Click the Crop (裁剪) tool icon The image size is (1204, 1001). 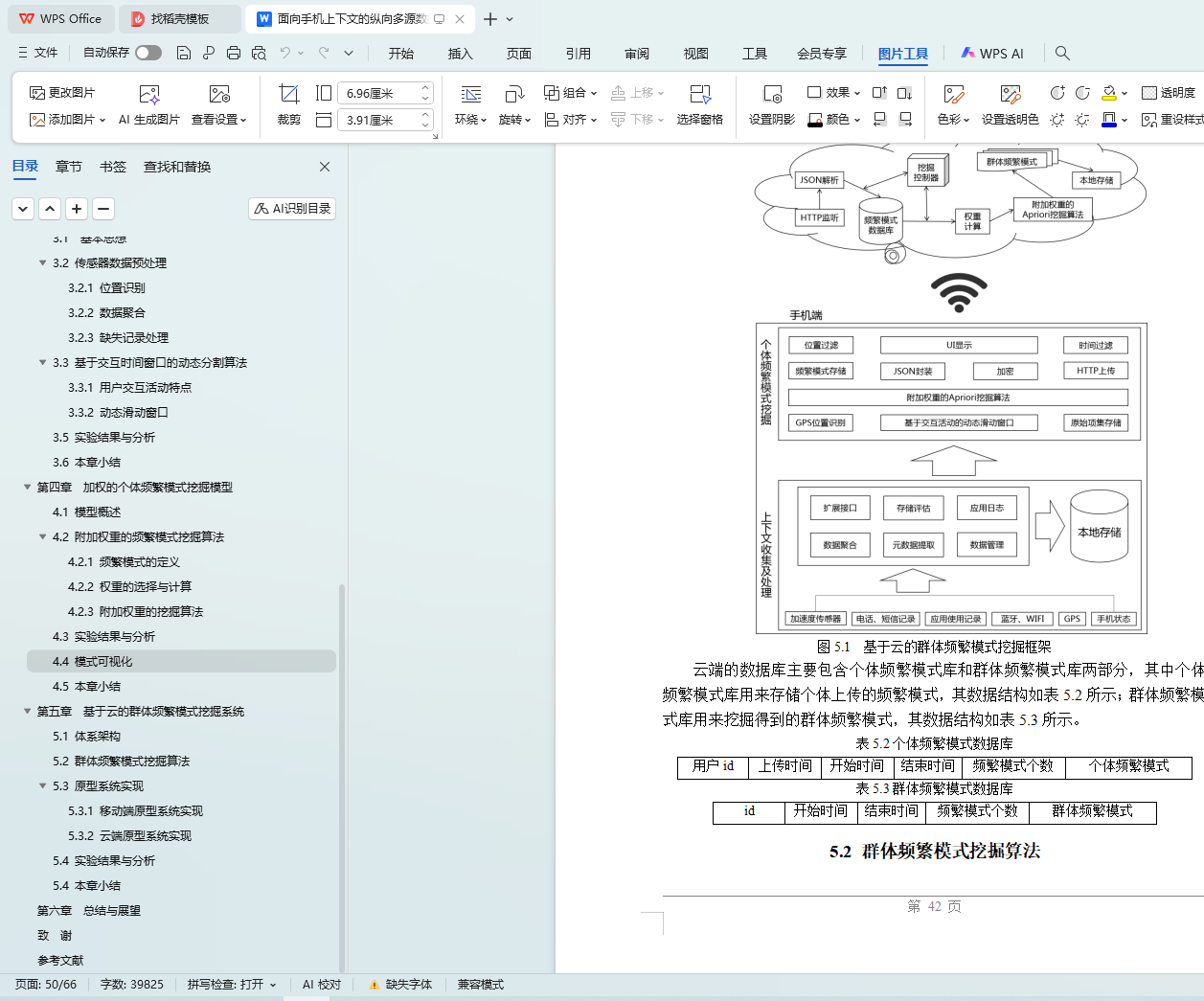click(x=288, y=94)
